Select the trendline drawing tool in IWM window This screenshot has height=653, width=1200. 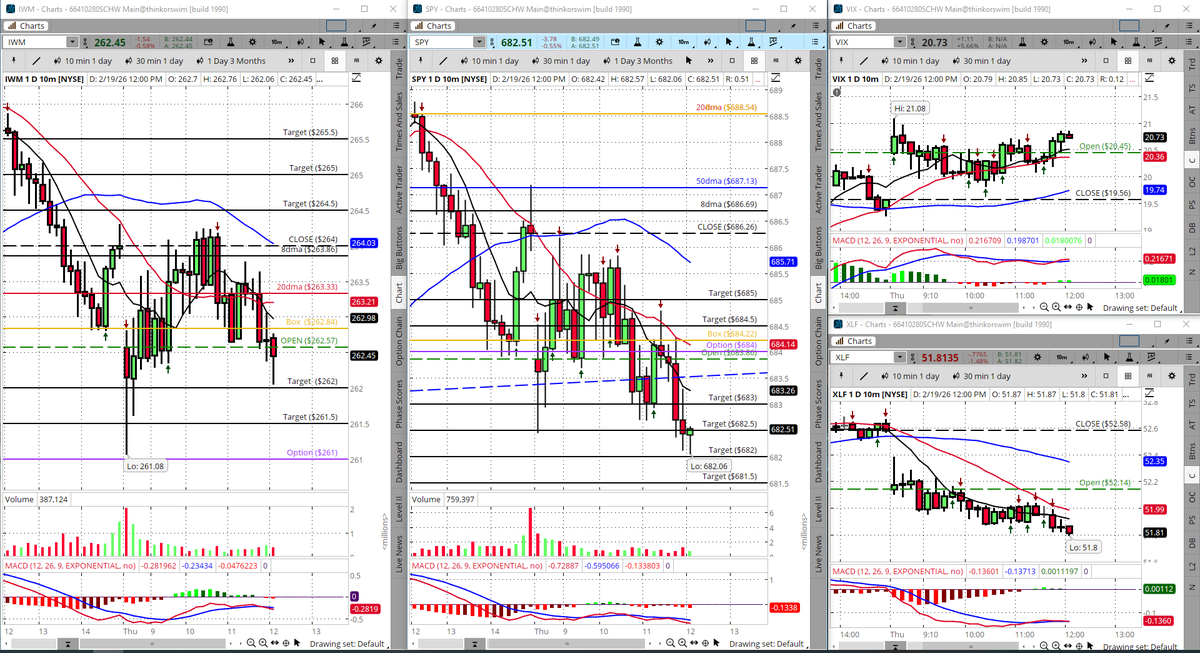36,61
